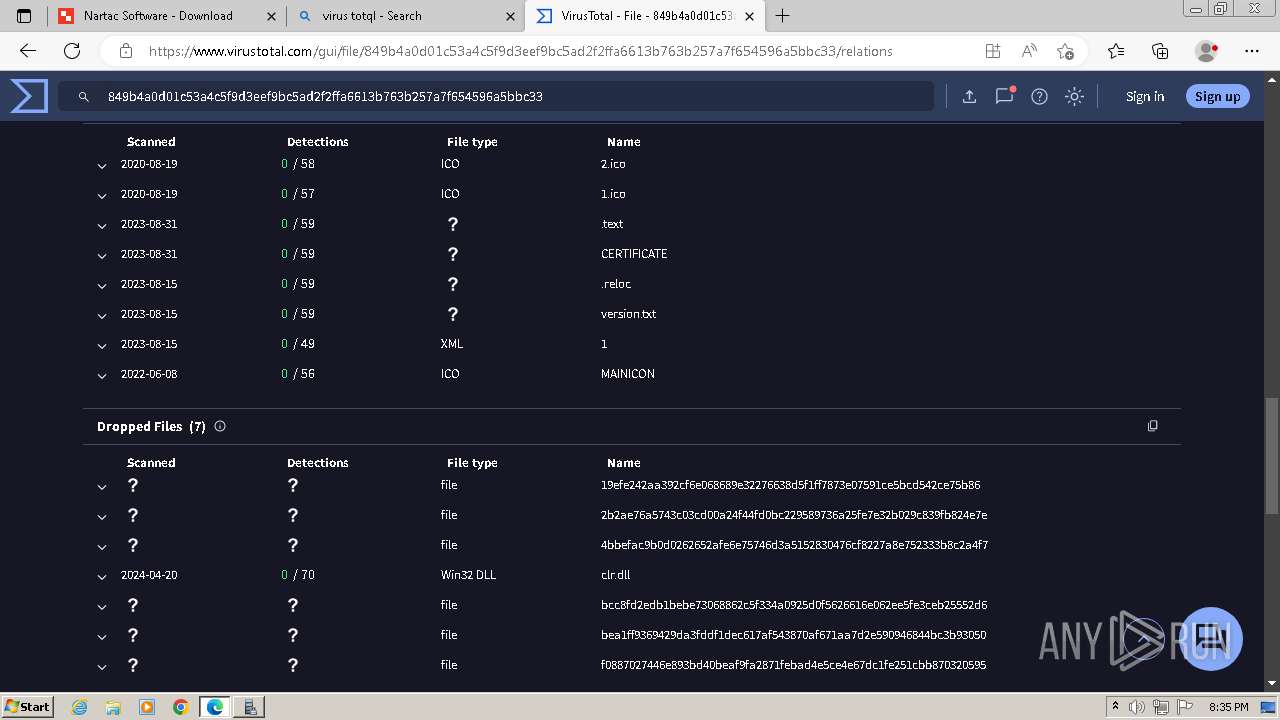Viewport: 1280px width, 720px height.
Task: Expand the clr.dll row
Action: (102, 577)
